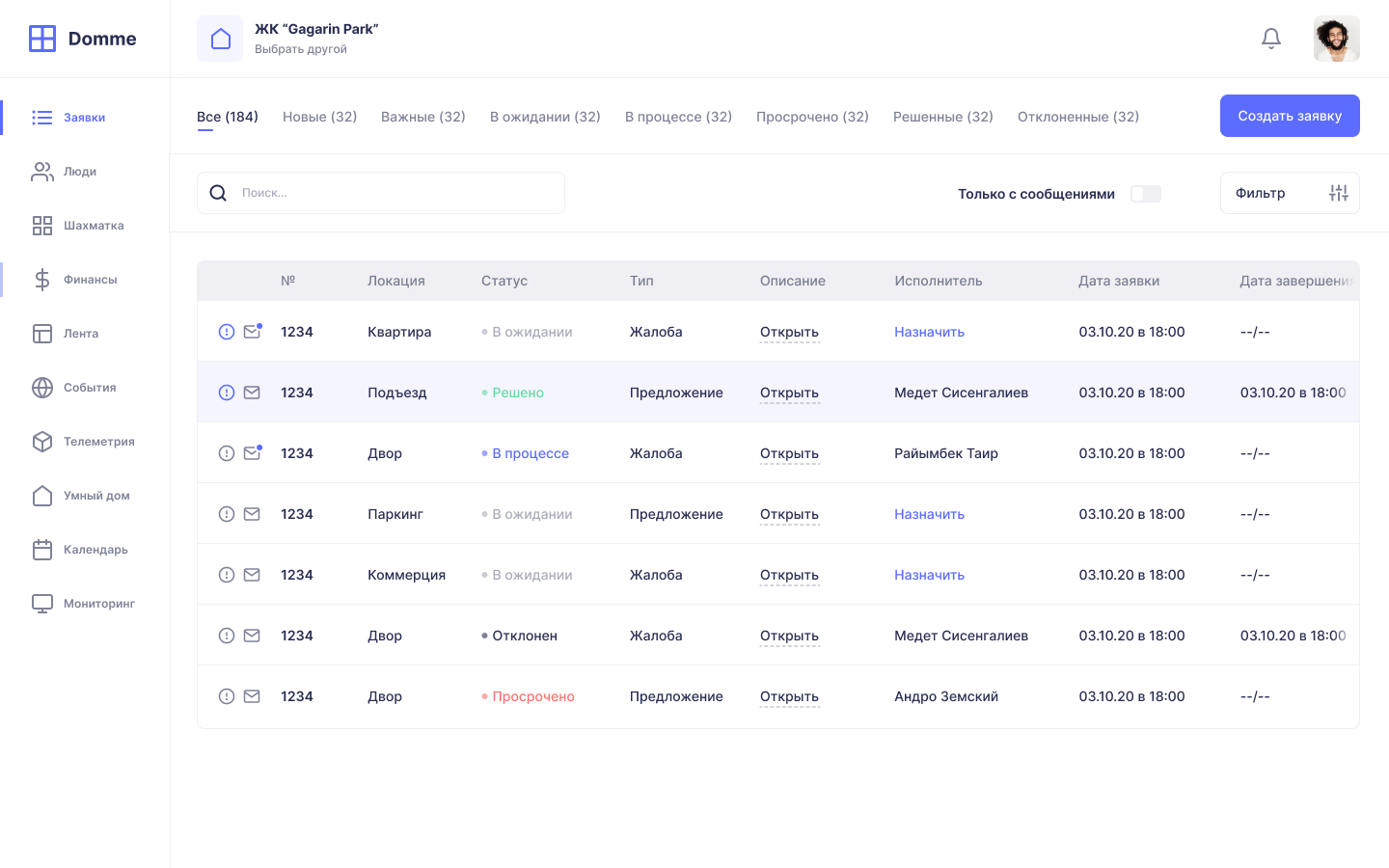Click the search input field
Viewport: 1389px width, 868px height.
click(x=395, y=193)
